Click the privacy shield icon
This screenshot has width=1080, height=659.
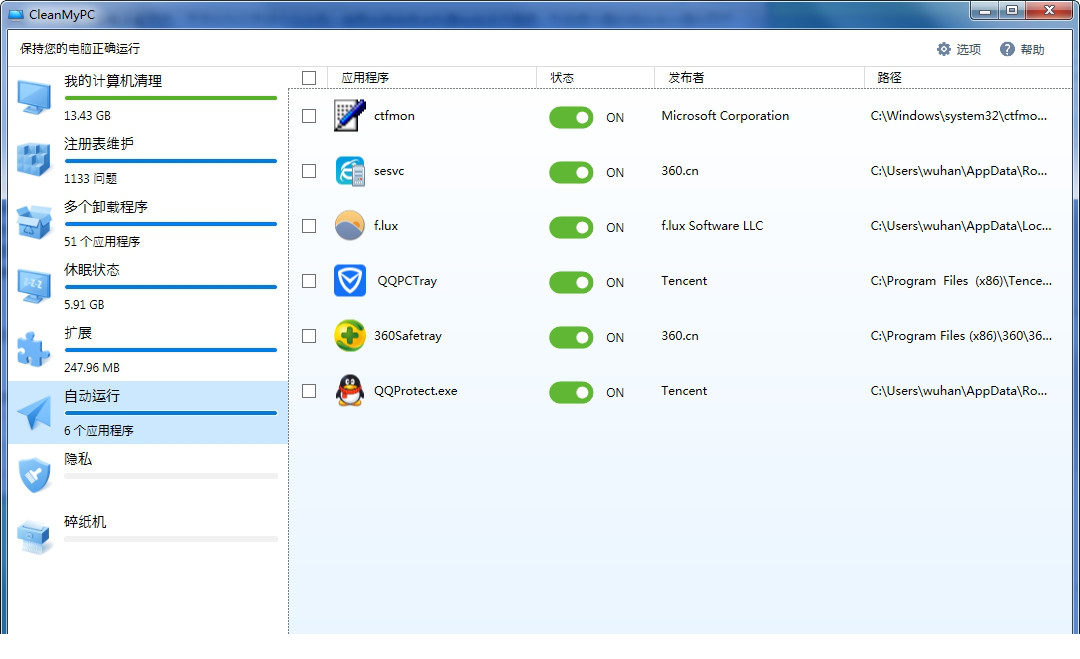[34, 475]
